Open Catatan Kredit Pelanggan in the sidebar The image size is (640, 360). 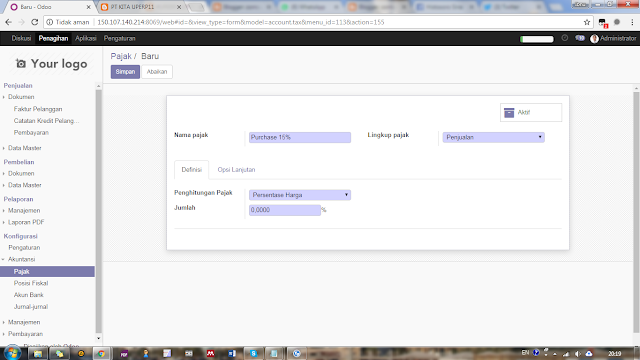point(46,121)
